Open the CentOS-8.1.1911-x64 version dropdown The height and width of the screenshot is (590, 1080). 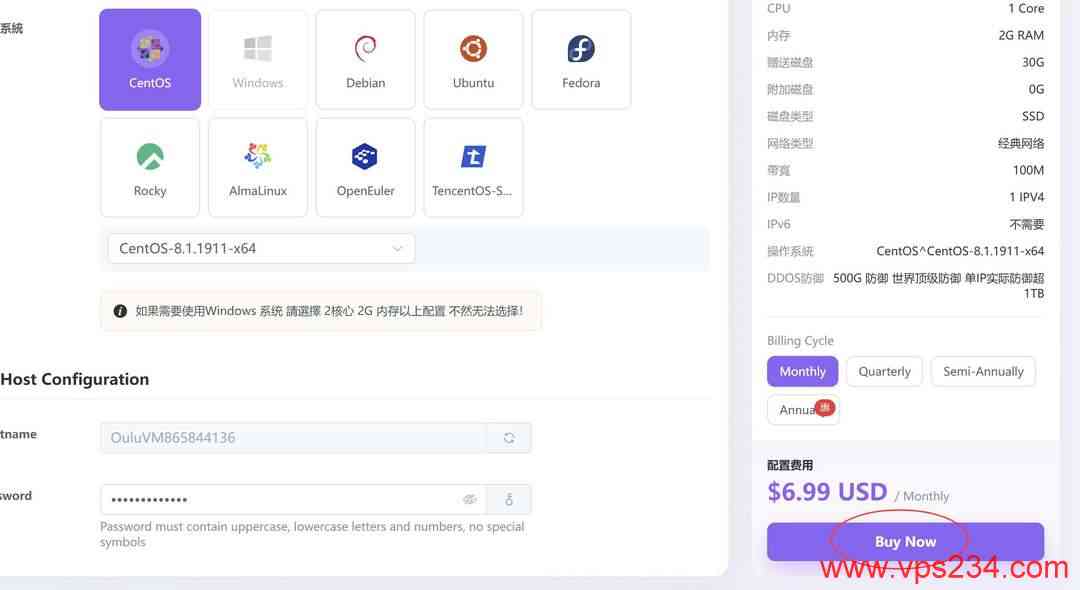(261, 249)
